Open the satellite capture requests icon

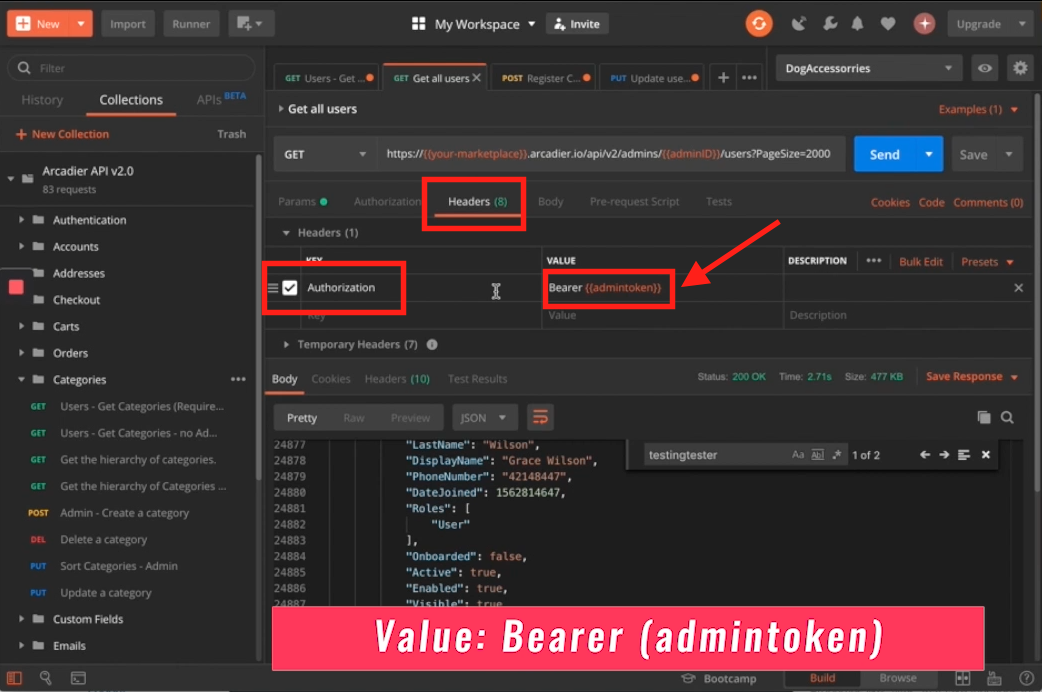point(798,24)
